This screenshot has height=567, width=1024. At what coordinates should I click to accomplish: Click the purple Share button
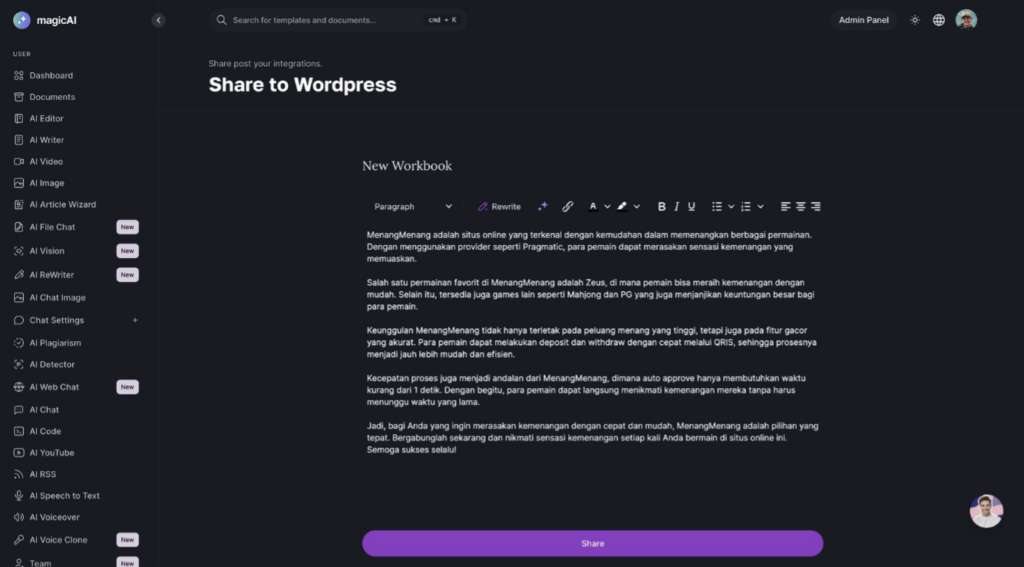pos(592,543)
